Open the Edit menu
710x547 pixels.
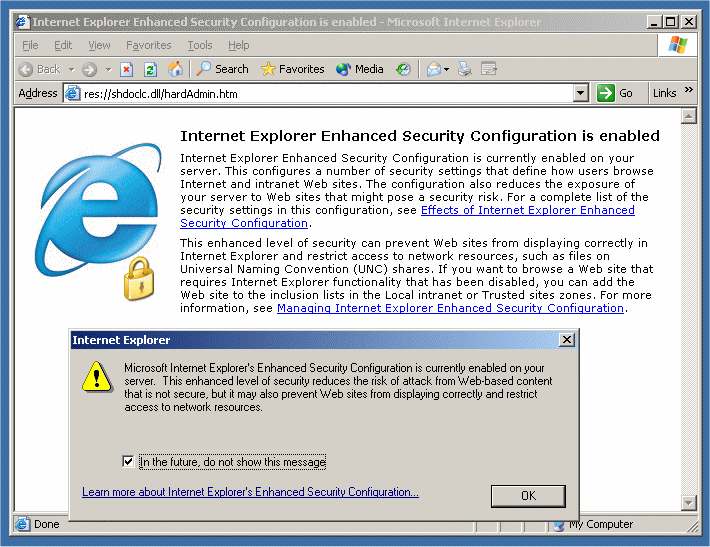63,45
